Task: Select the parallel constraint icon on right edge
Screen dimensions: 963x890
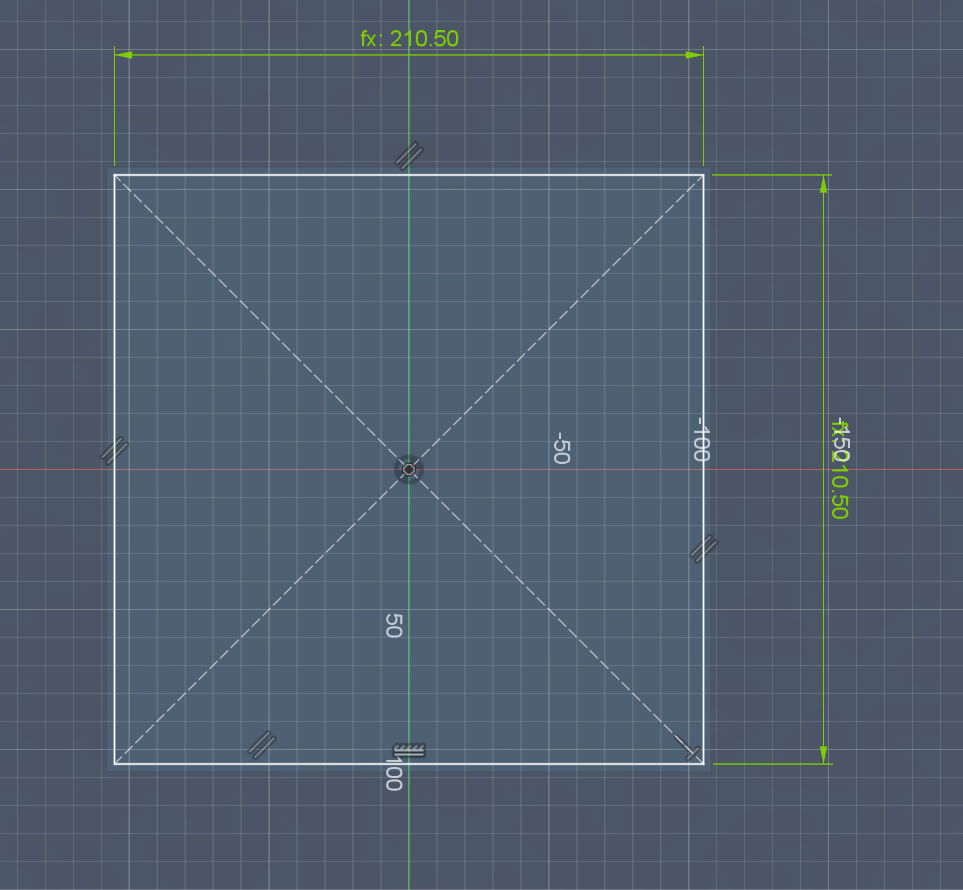Action: (x=704, y=548)
